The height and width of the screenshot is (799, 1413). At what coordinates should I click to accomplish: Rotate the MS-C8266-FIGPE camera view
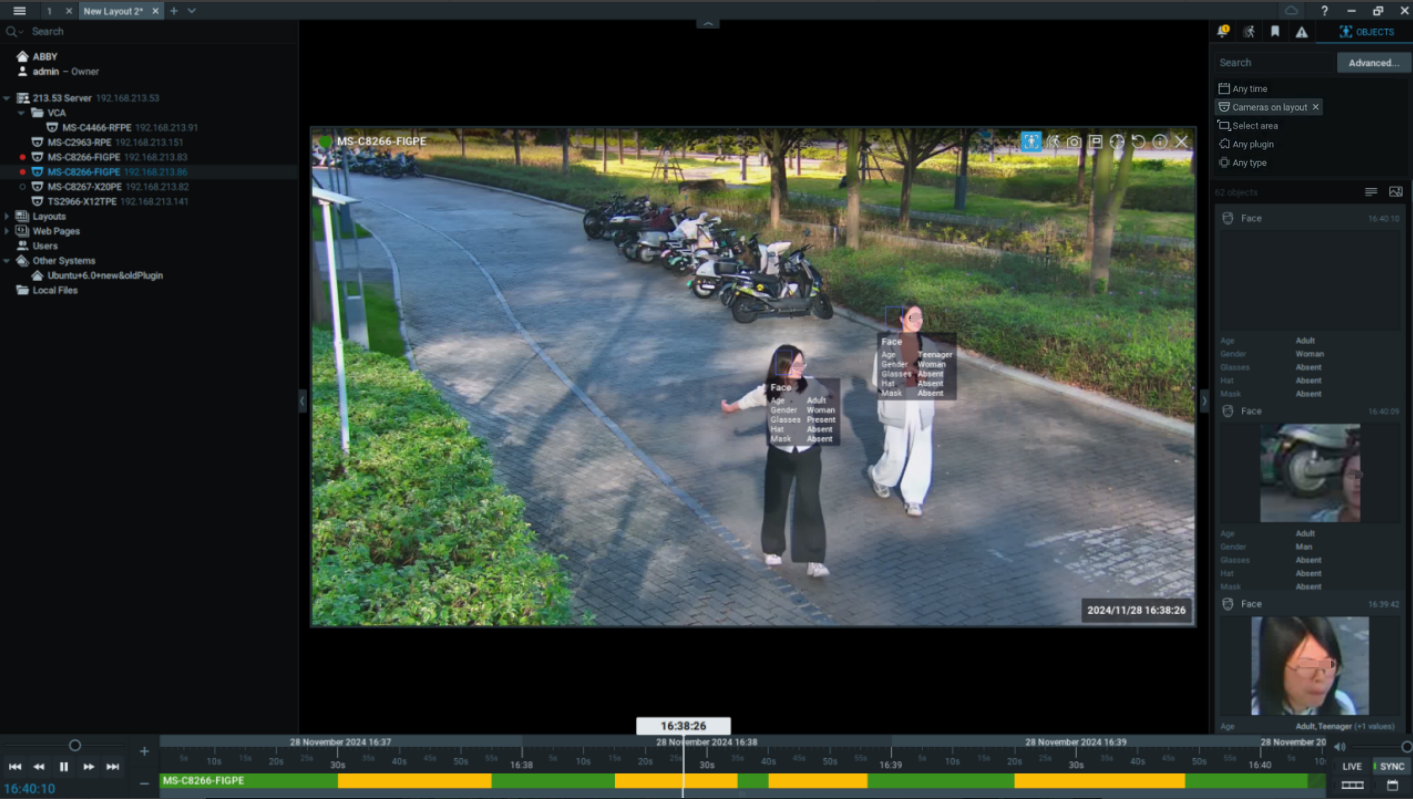1138,142
